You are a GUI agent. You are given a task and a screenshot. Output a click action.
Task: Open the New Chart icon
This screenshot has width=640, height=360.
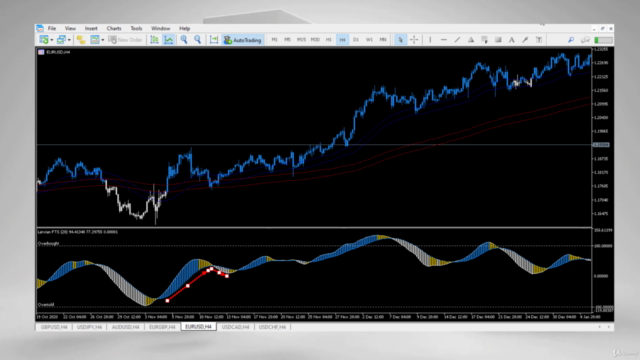(44, 40)
